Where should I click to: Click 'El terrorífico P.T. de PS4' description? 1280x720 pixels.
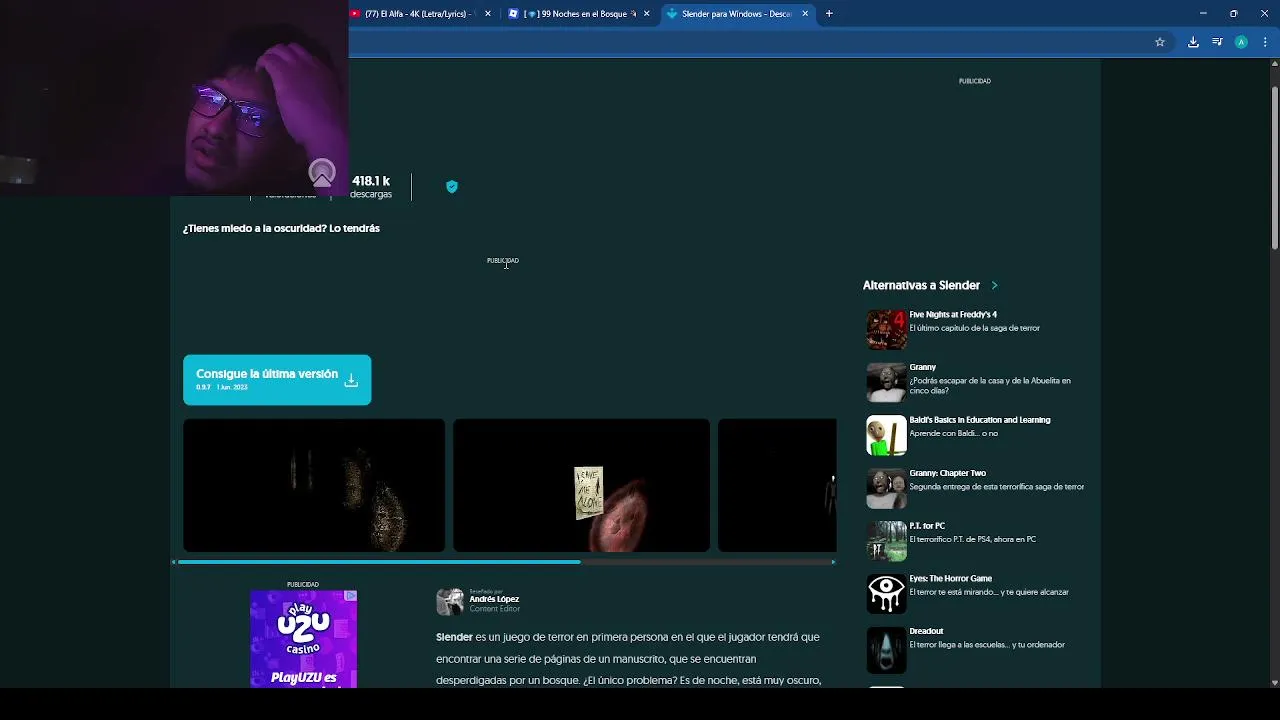tap(972, 539)
